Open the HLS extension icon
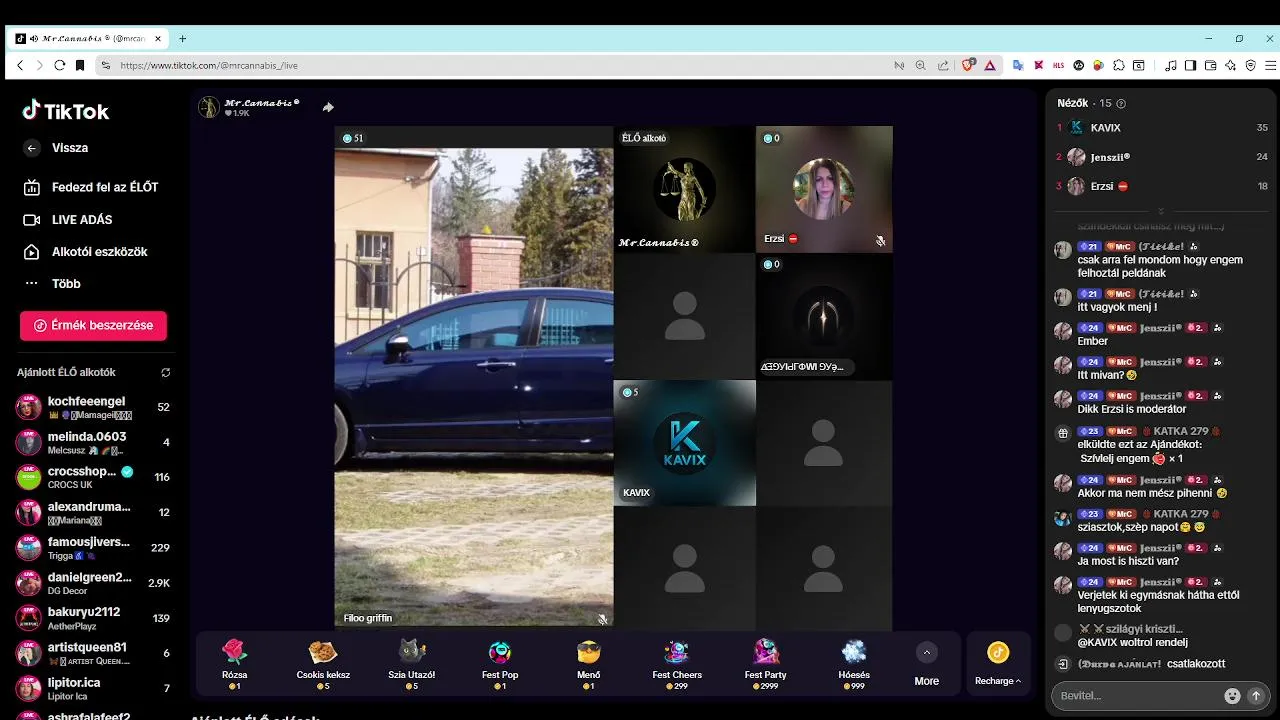 (x=1058, y=65)
